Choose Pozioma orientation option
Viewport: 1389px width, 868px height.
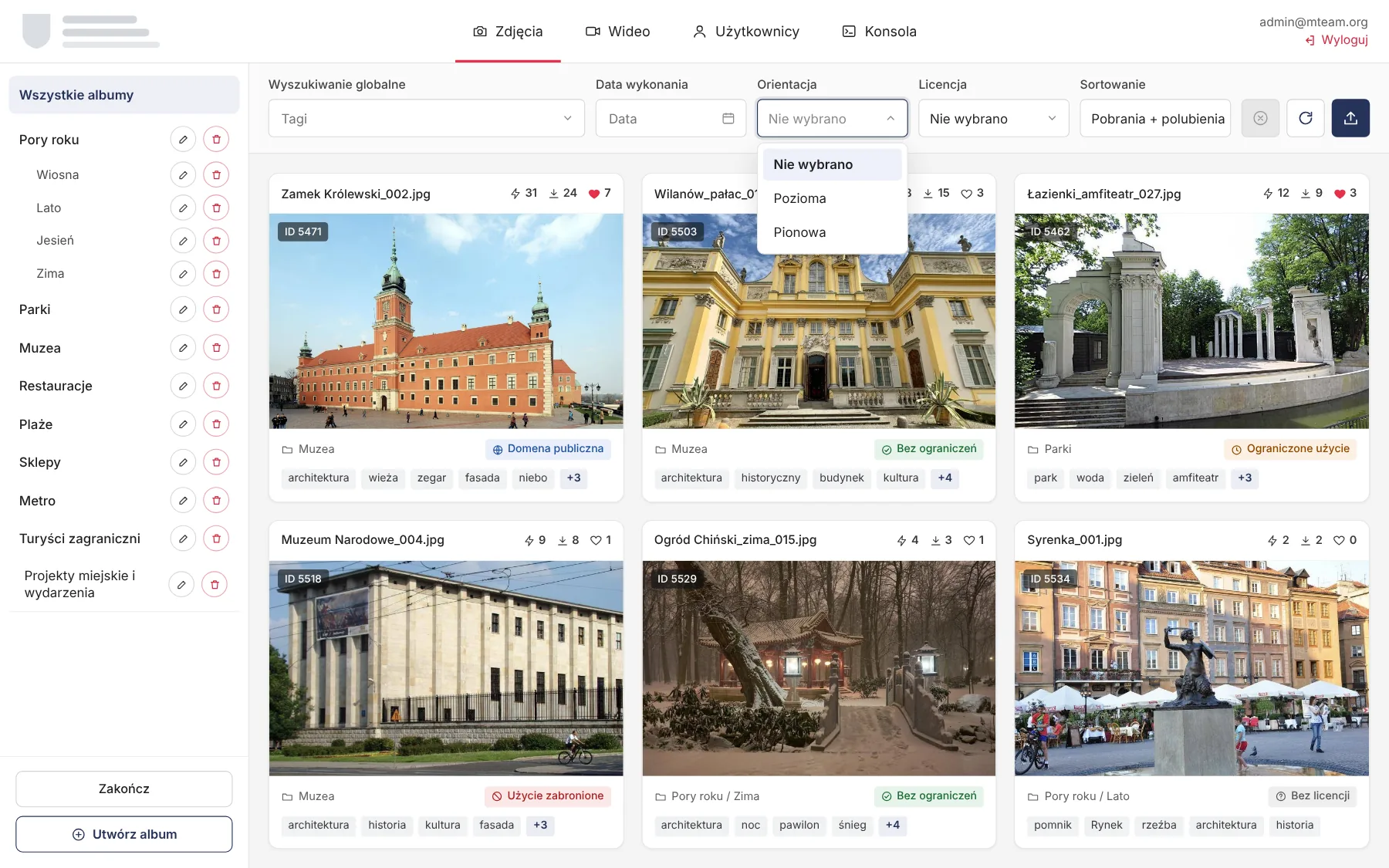(x=832, y=198)
